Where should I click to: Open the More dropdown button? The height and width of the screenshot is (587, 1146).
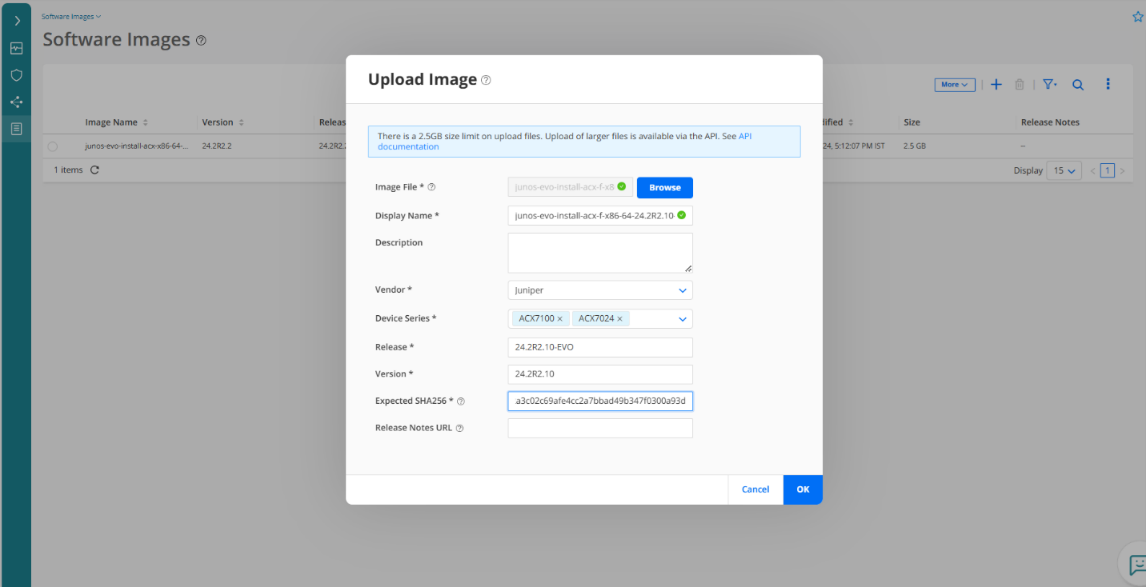pos(955,85)
